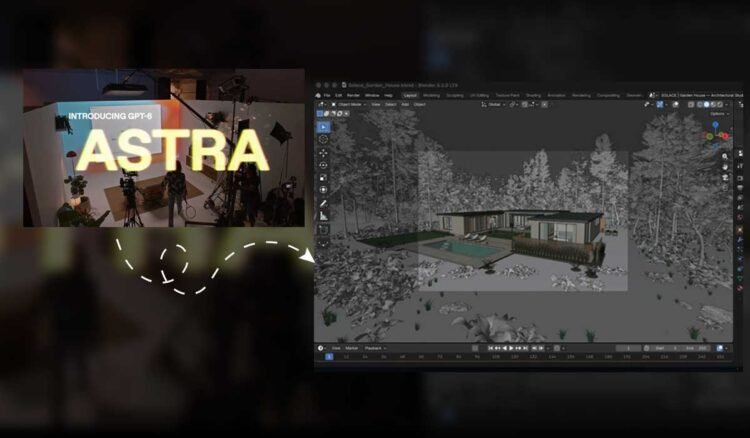
Task: Use the new selection mode icon
Action: [x=320, y=113]
